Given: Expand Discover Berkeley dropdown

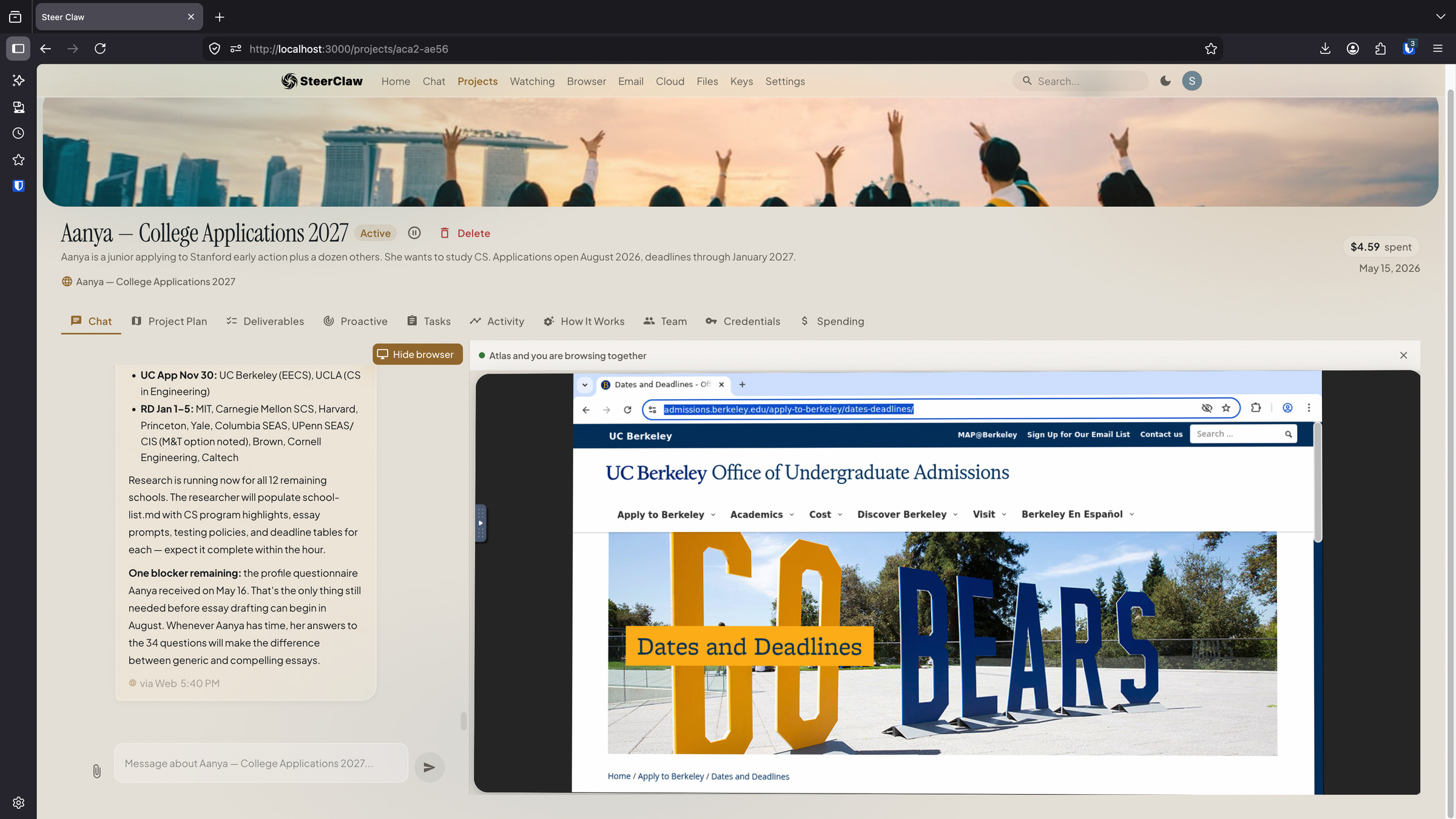Looking at the screenshot, I should [908, 514].
